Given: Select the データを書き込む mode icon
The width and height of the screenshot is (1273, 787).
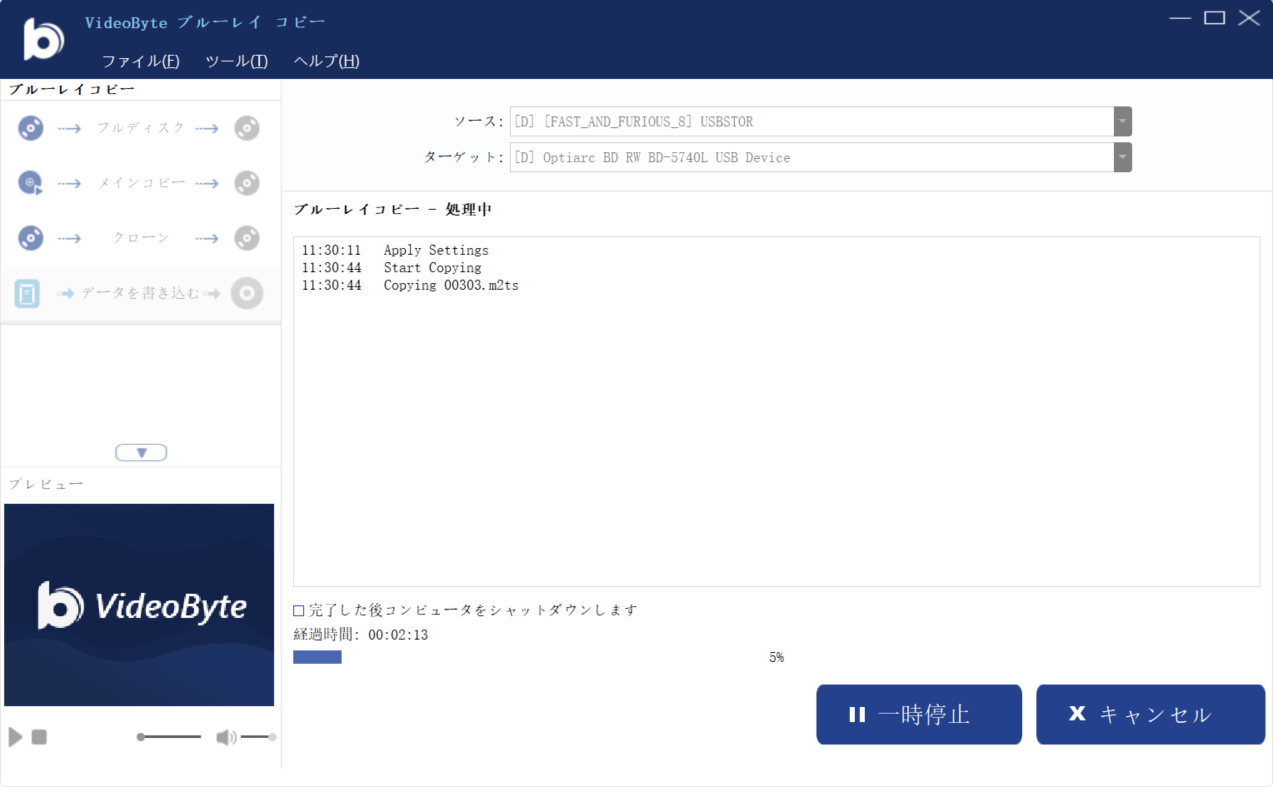Looking at the screenshot, I should coord(26,293).
